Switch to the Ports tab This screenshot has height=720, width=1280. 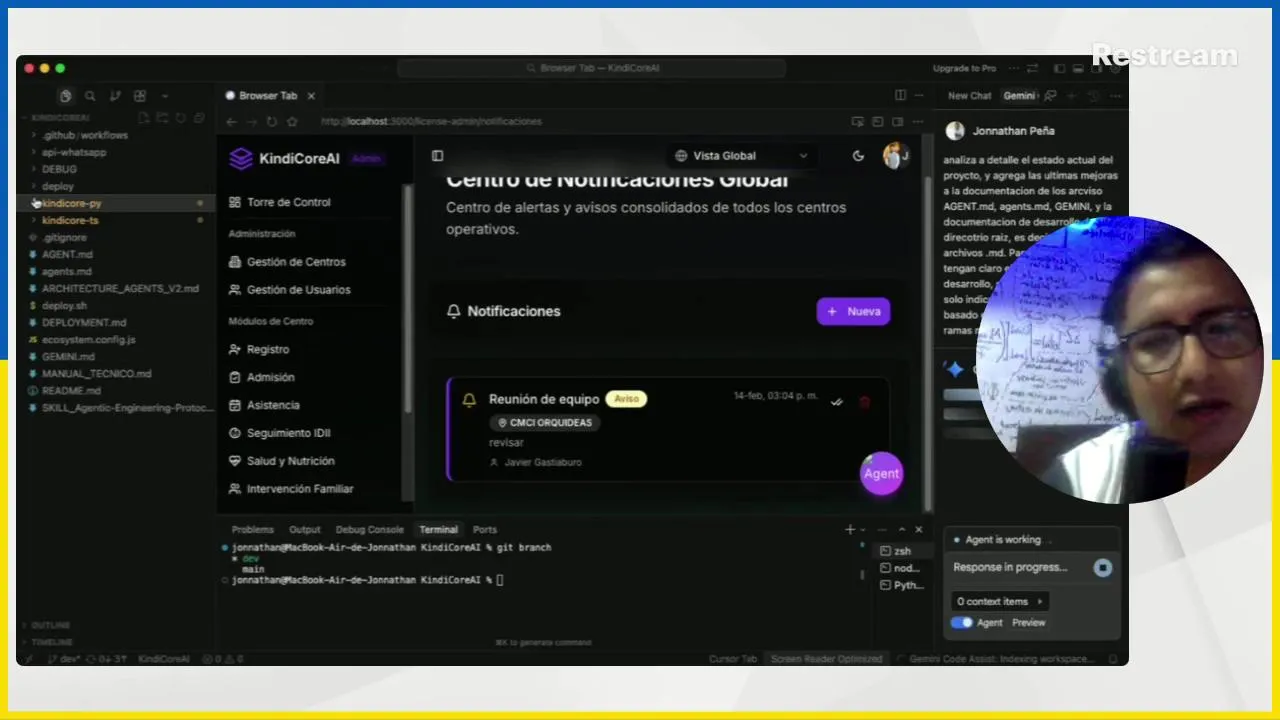[485, 530]
